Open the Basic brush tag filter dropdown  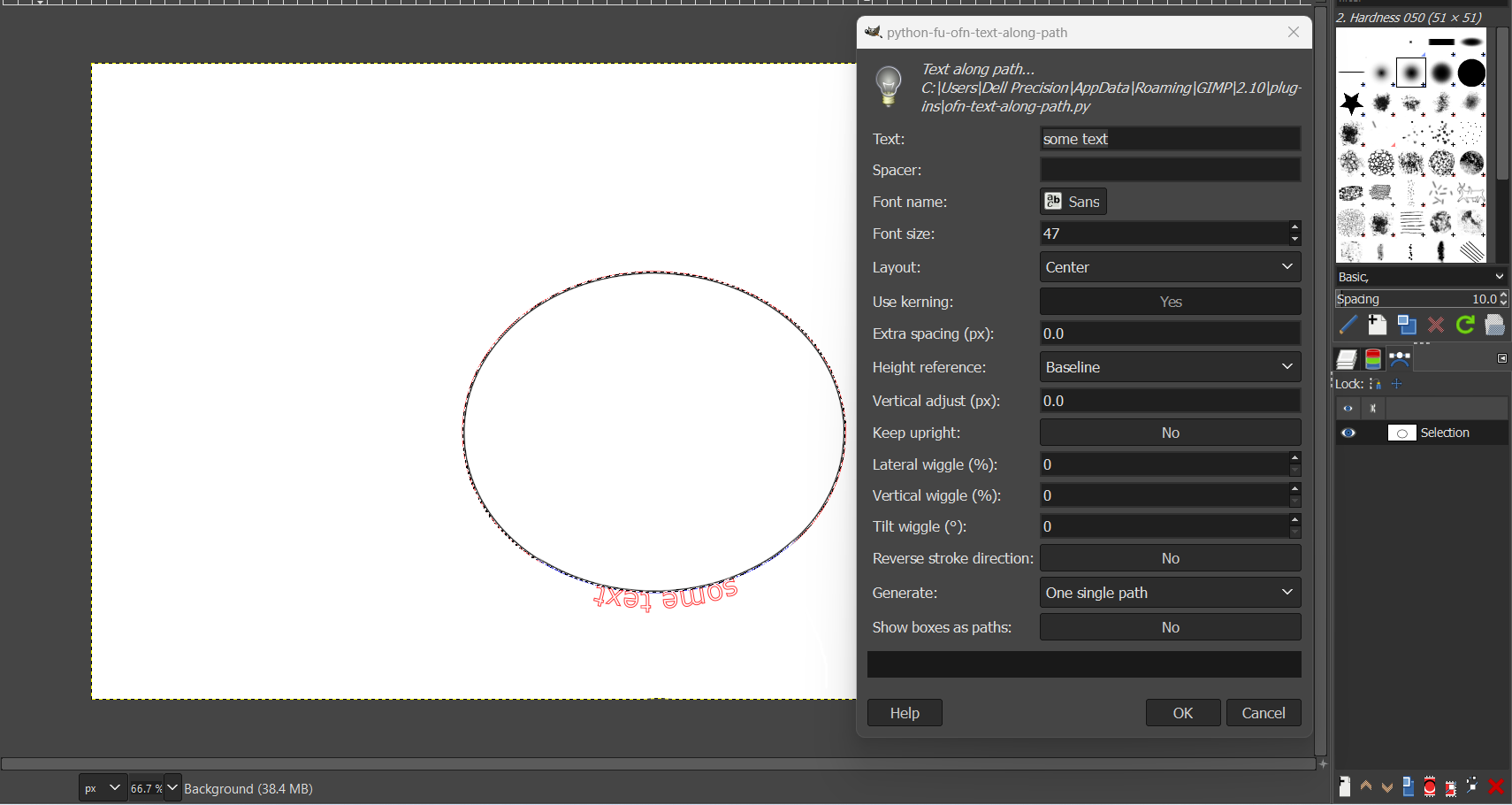click(1422, 277)
